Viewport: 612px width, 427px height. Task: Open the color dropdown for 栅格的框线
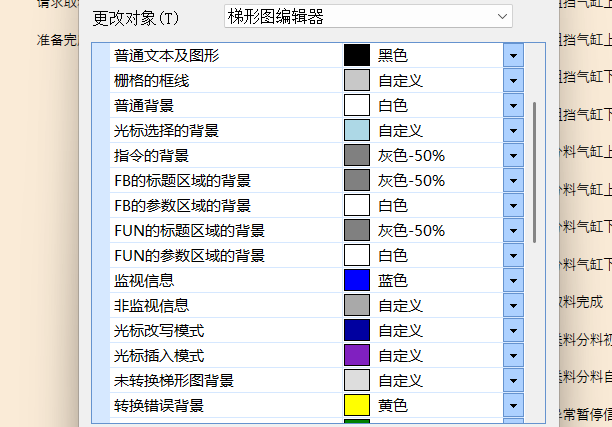pyautogui.click(x=513, y=81)
